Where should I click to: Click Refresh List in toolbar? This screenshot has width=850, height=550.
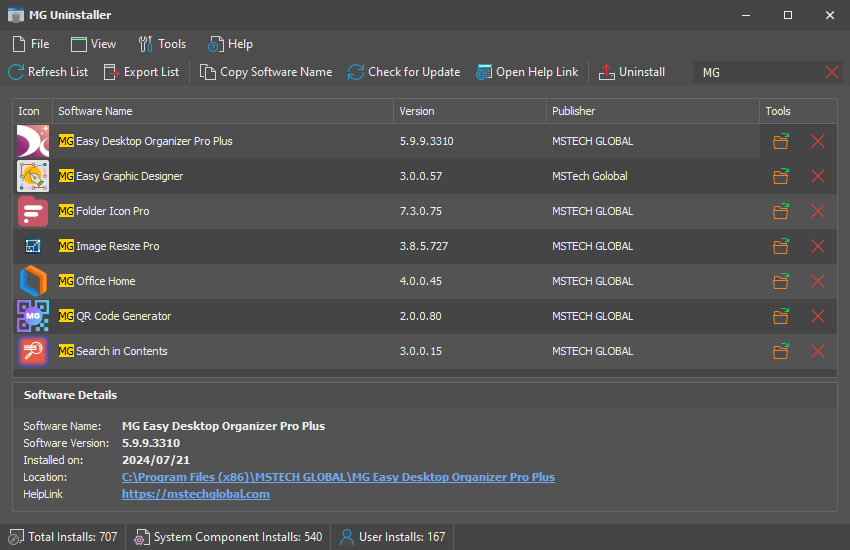click(48, 72)
